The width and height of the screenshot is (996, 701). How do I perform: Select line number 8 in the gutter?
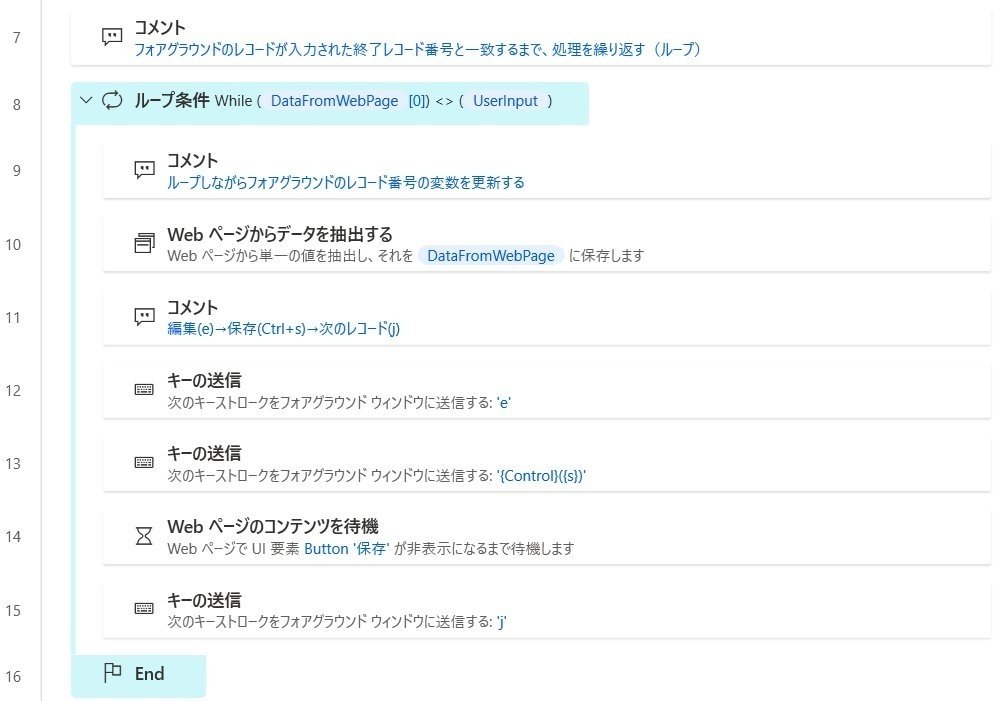(x=17, y=104)
